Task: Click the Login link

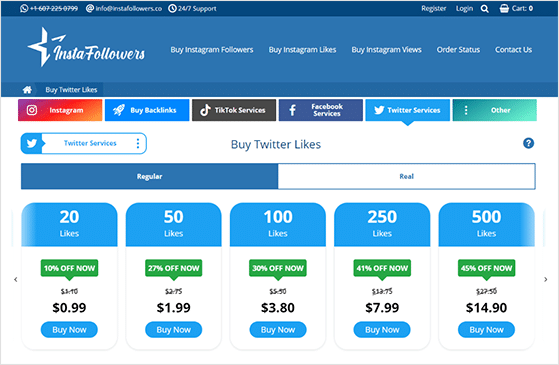Action: tap(464, 9)
